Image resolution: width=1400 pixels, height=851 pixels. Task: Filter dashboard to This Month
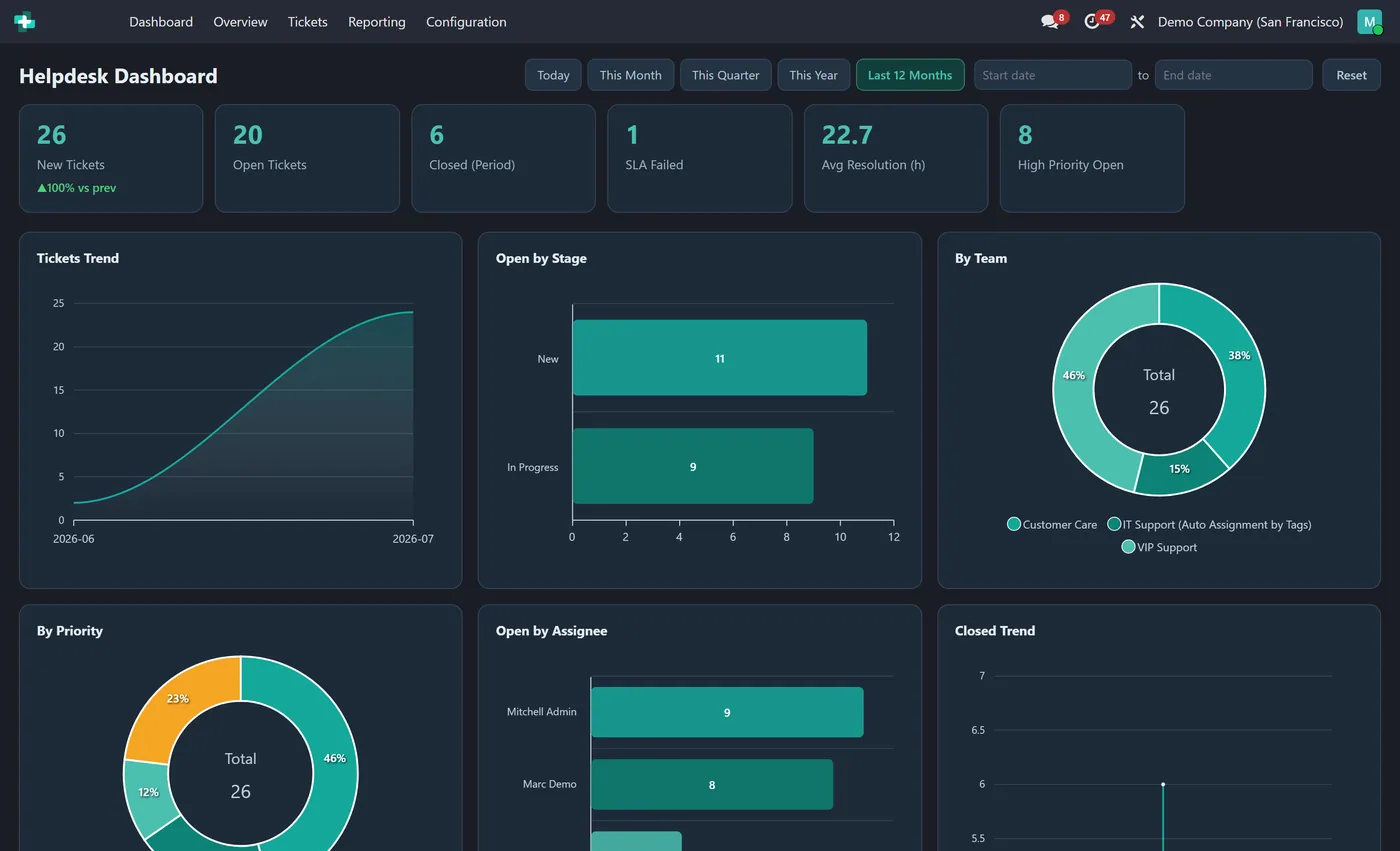click(630, 75)
